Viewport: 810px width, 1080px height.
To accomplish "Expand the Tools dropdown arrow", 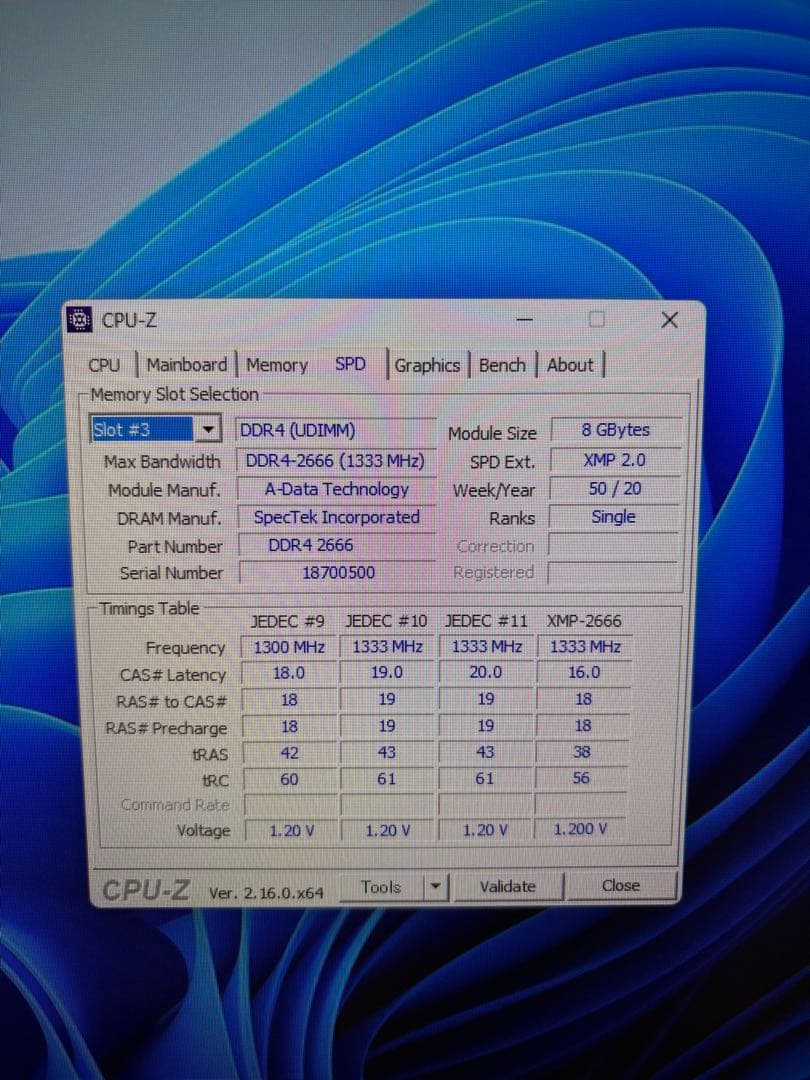I will 434,886.
